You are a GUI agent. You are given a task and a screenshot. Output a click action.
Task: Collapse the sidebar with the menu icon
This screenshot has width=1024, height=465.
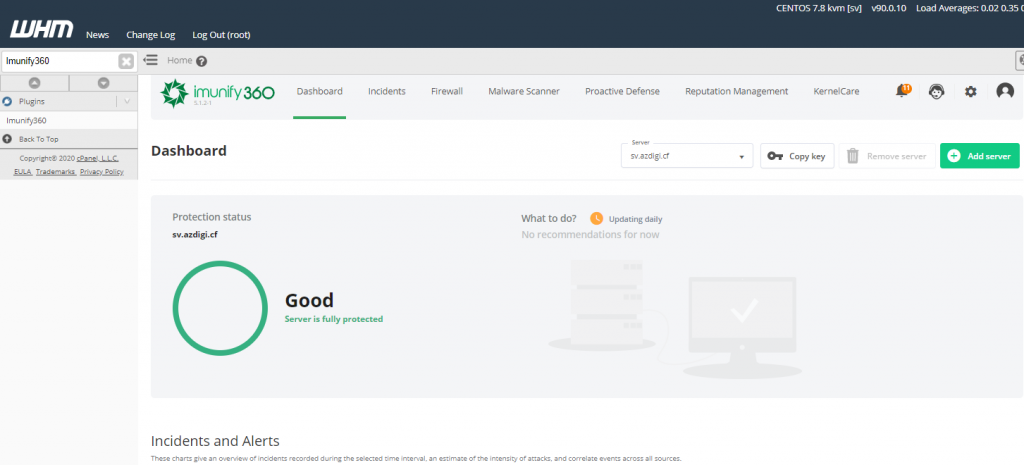pyautogui.click(x=151, y=60)
